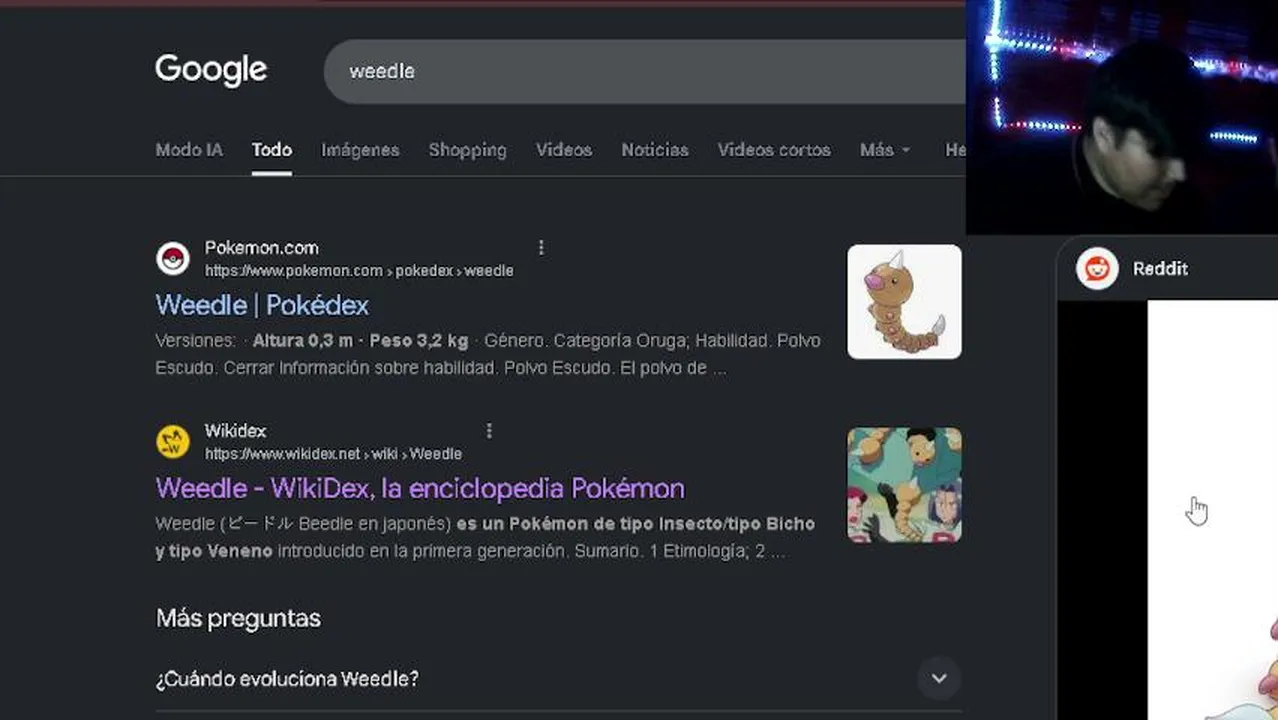
Task: Click the Weedle thumbnail on Pokédex result
Action: [904, 302]
